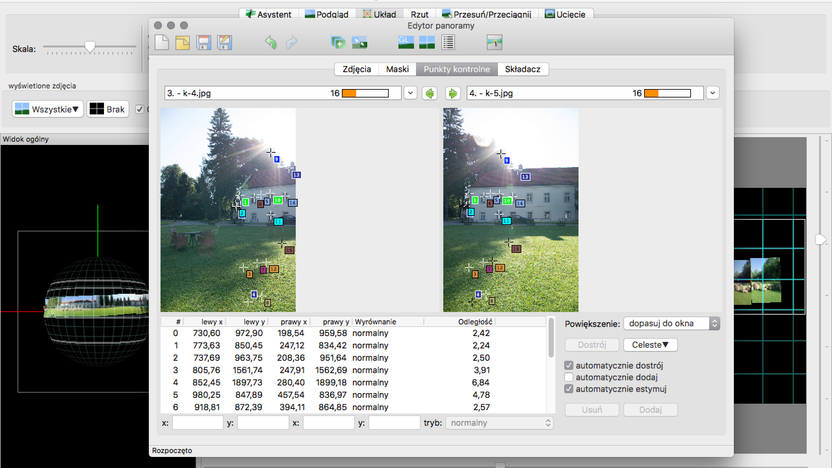Open Przesuń/Przeciągnij tab in background window
This screenshot has height=468, width=832.
coord(487,14)
